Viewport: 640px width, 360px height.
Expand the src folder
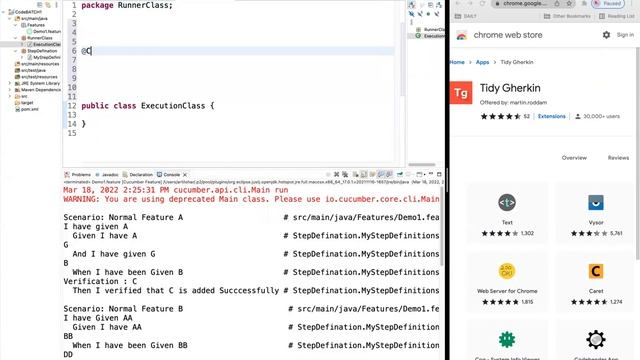[x=10, y=96]
